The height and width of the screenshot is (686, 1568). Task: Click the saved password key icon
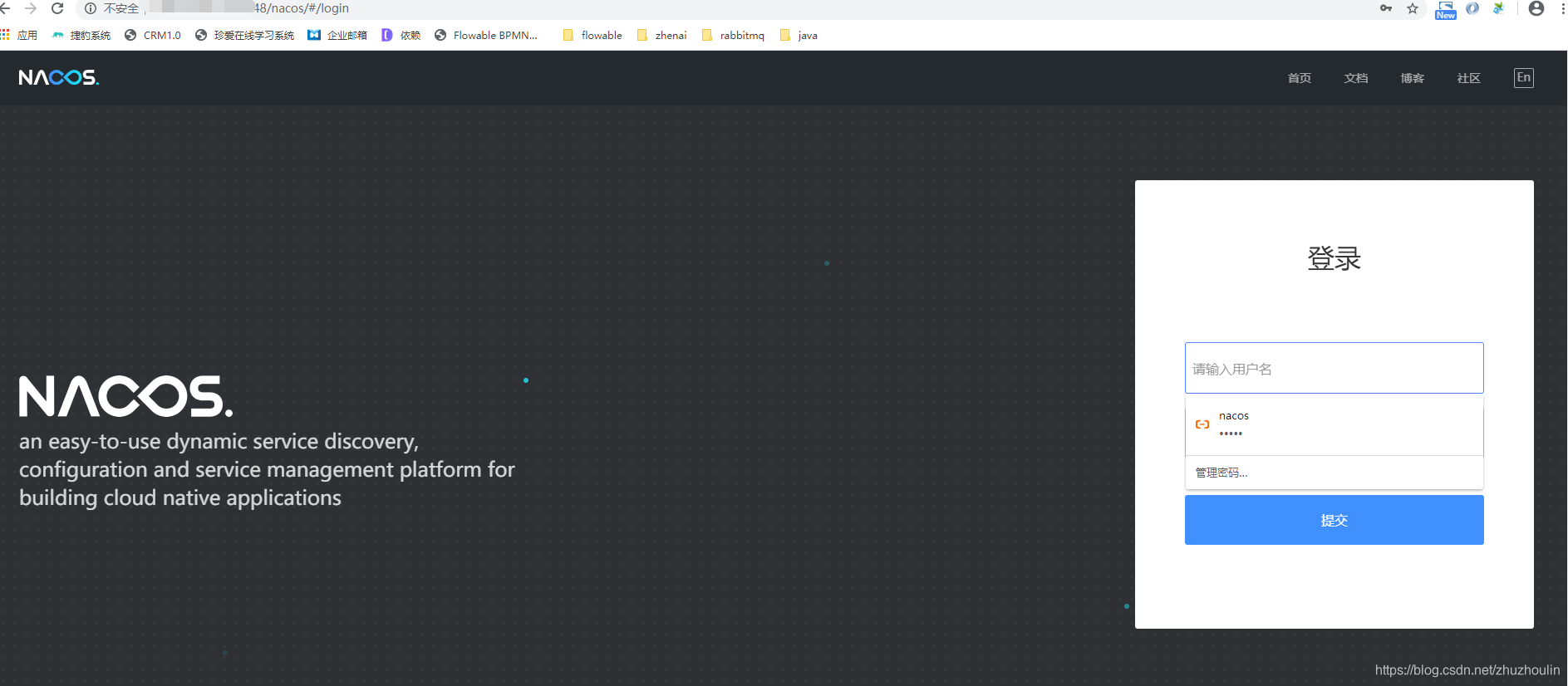click(x=1386, y=8)
